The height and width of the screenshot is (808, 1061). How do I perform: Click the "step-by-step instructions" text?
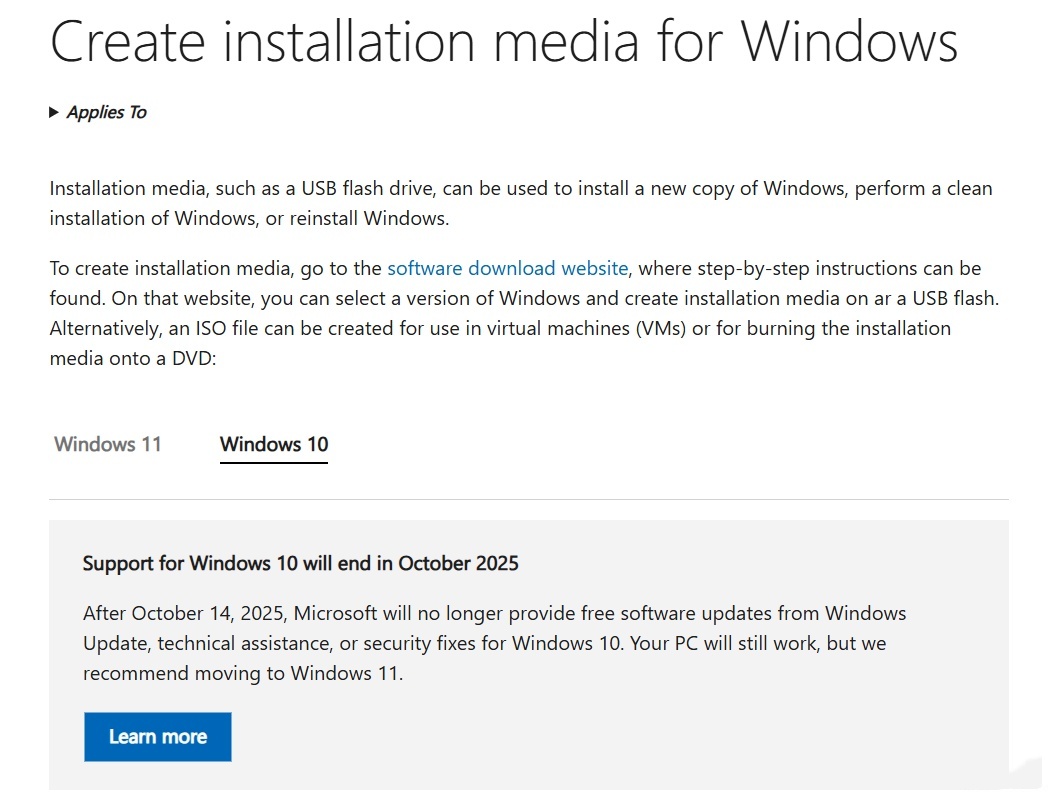771,268
